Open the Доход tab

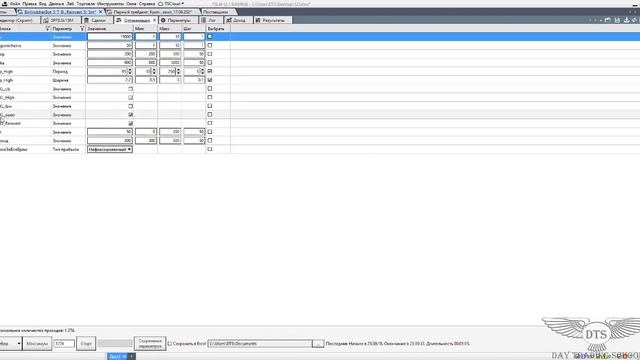[x=238, y=20]
